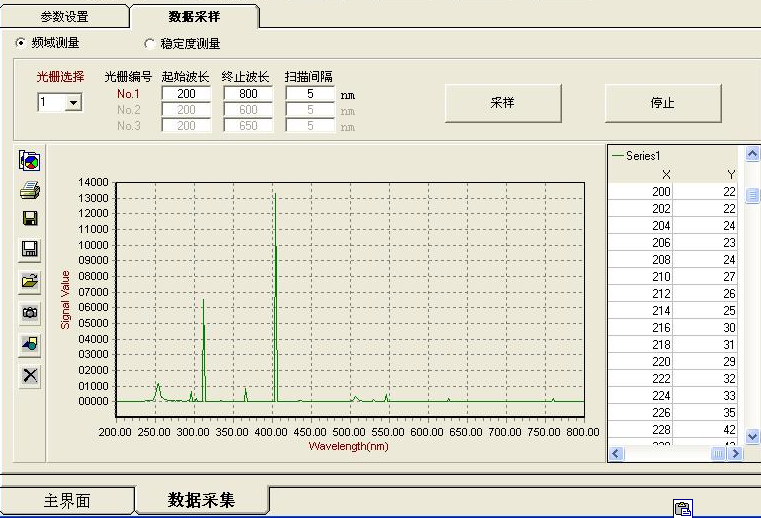This screenshot has width=761, height=518.
Task: Select the 稳定度测量 radio button
Action: coord(150,44)
